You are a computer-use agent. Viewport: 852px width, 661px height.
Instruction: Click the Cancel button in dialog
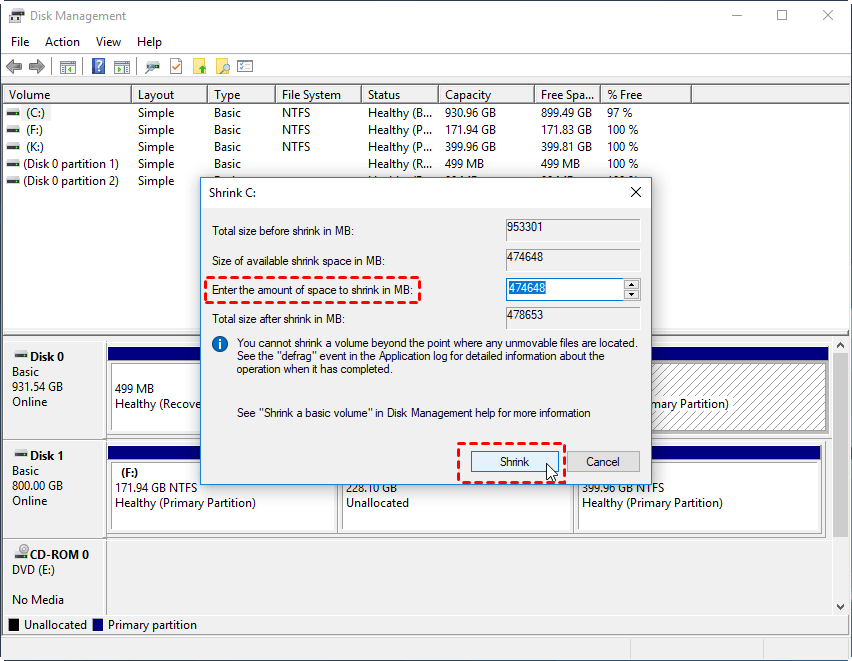(x=603, y=462)
